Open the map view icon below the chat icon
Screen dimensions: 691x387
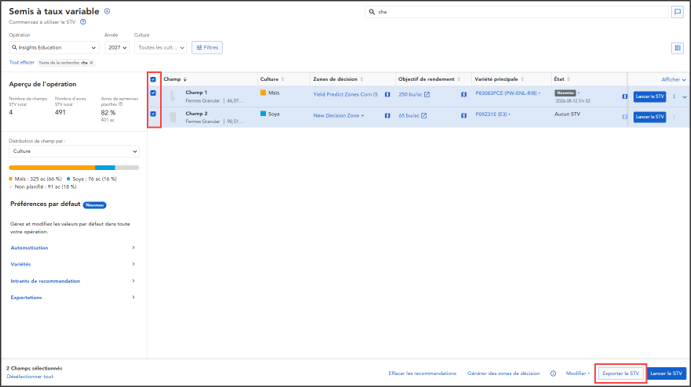pos(677,48)
